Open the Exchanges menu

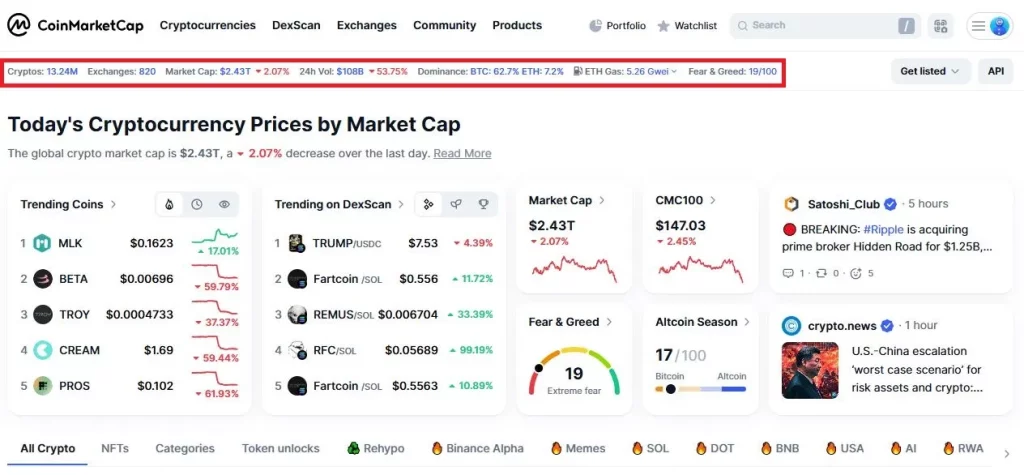point(366,25)
